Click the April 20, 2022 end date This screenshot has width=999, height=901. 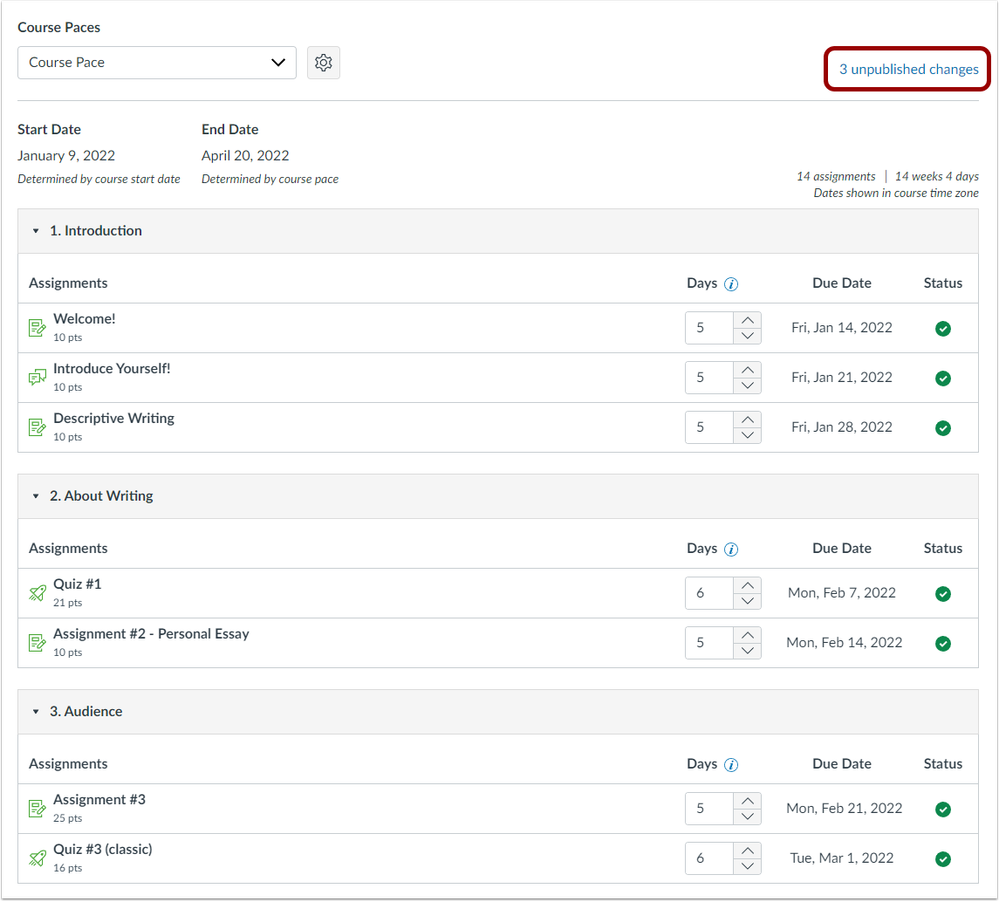click(245, 155)
